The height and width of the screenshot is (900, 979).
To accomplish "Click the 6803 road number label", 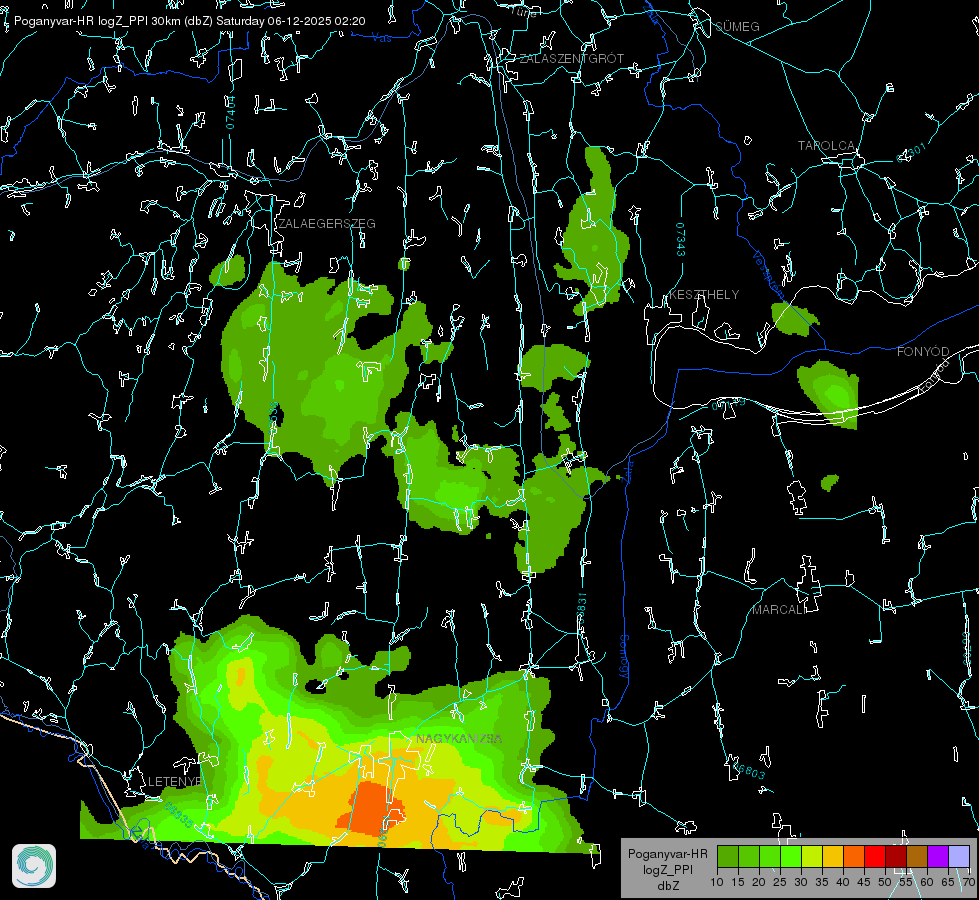I will click(x=749, y=771).
